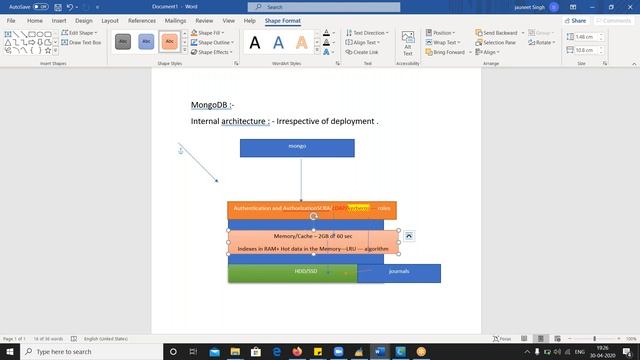The width and height of the screenshot is (640, 360).
Task: Open Microsoft Edge from the taskbar
Action: (x=276, y=351)
